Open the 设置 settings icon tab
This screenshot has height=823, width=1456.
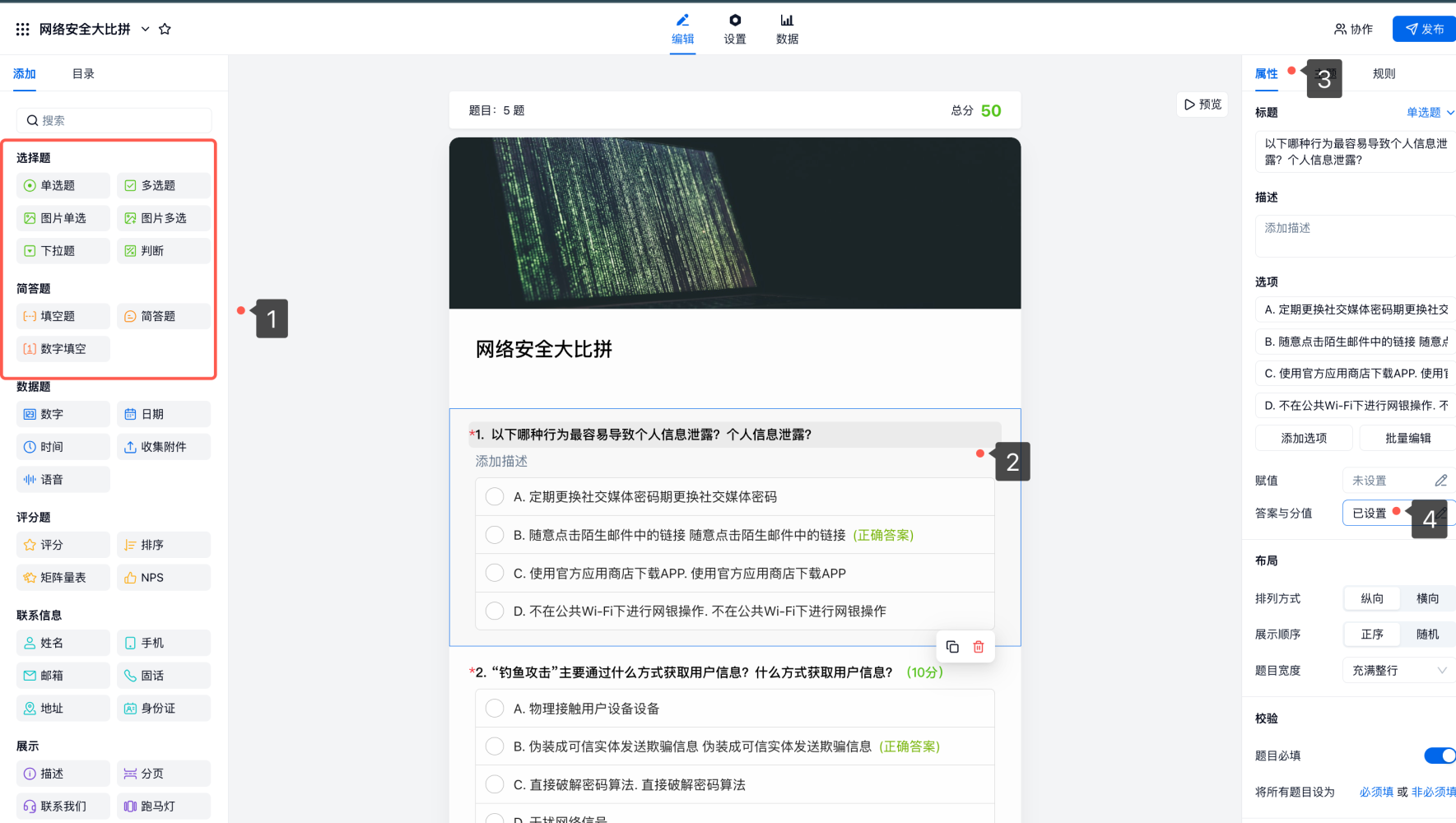[734, 29]
